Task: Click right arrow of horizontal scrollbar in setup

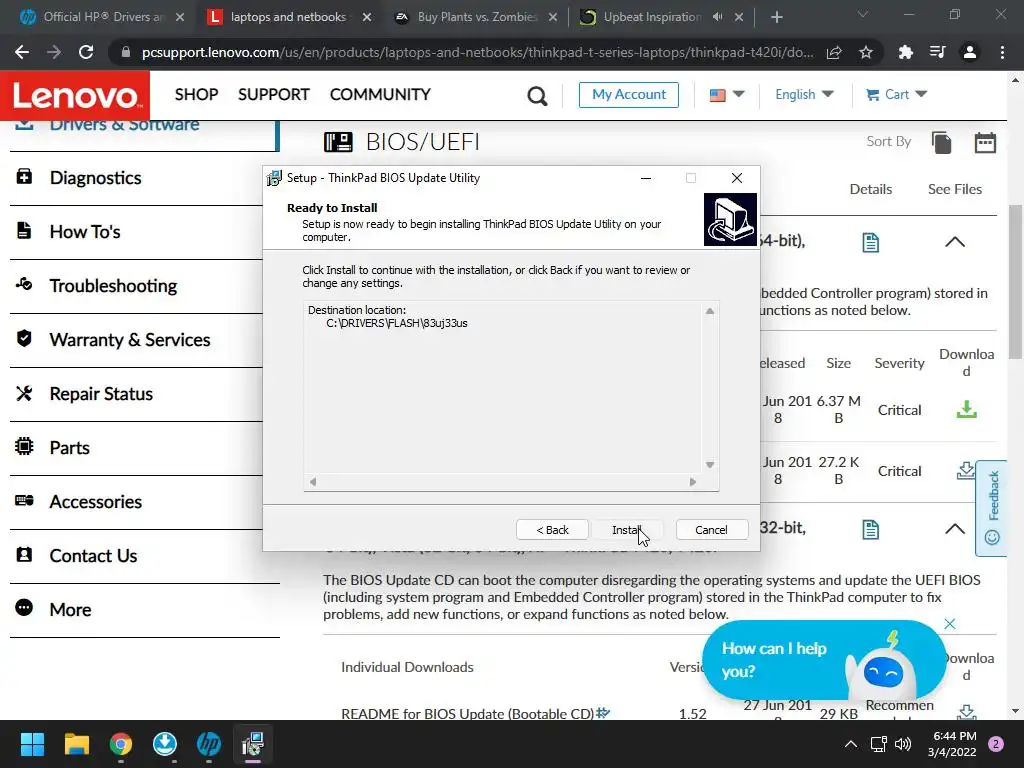Action: pyautogui.click(x=693, y=482)
